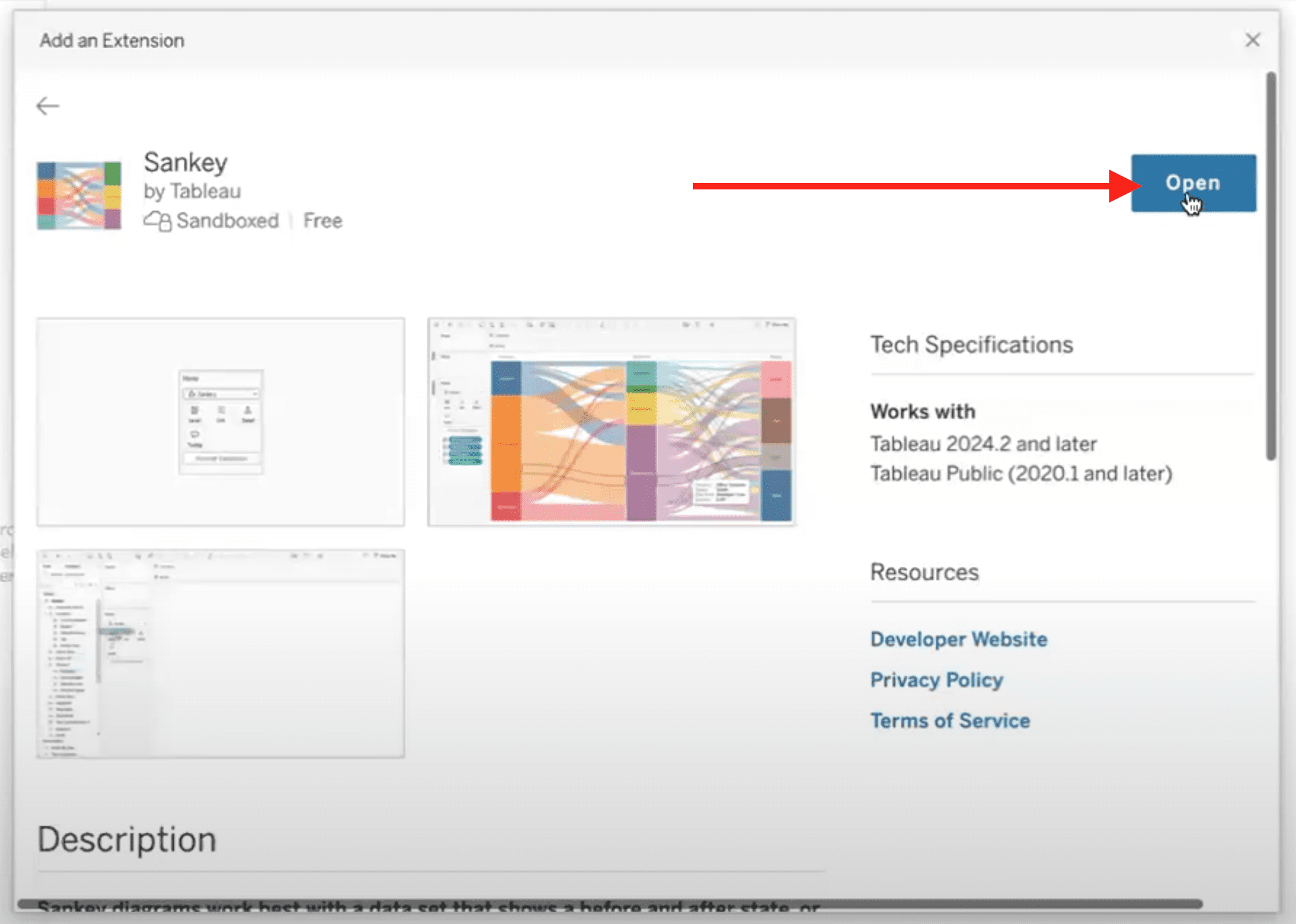Image resolution: width=1296 pixels, height=924 pixels.
Task: Read the Terms of Service
Action: click(x=950, y=720)
